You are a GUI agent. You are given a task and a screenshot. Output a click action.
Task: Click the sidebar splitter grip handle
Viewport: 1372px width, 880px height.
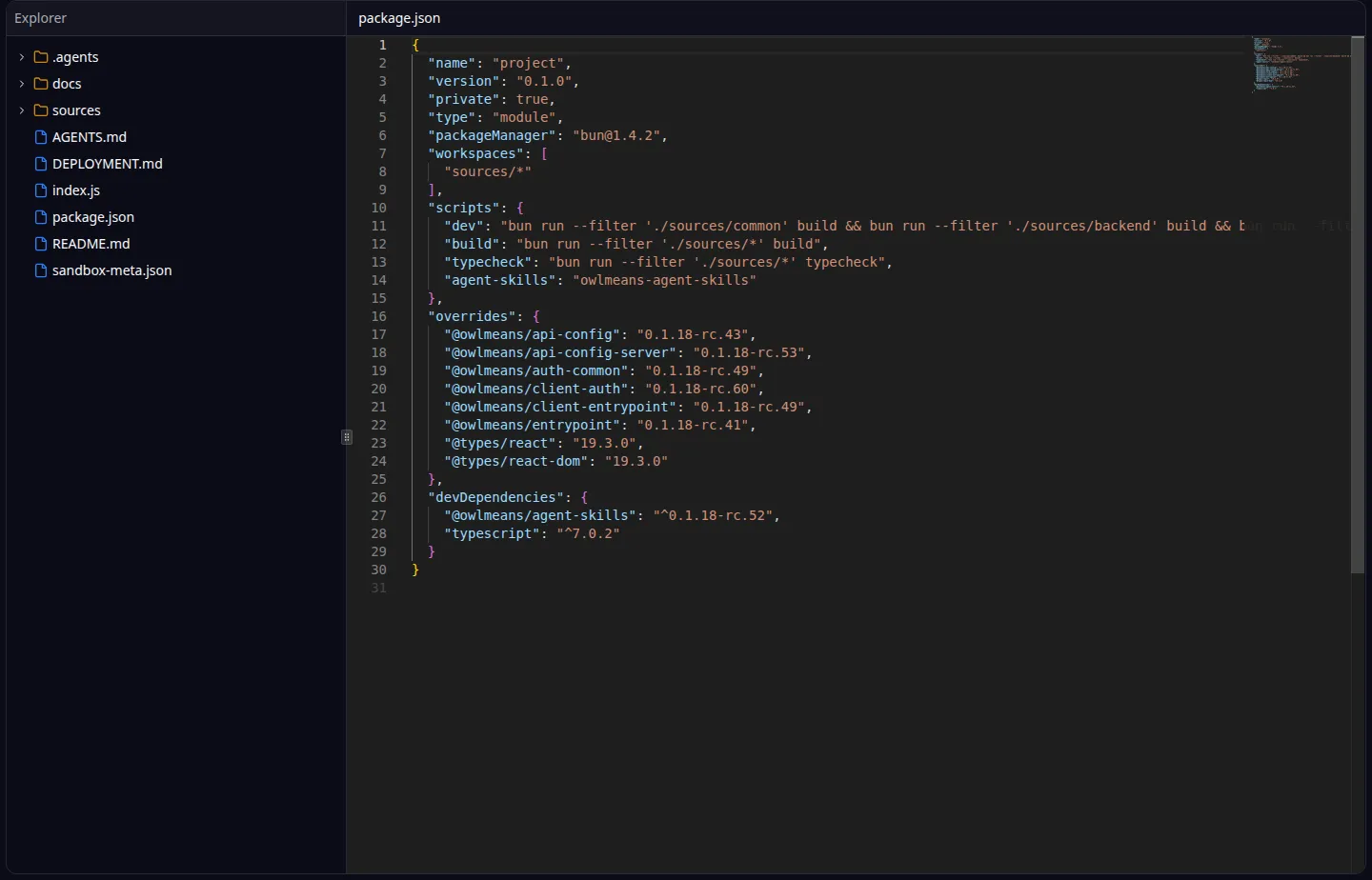pos(347,437)
